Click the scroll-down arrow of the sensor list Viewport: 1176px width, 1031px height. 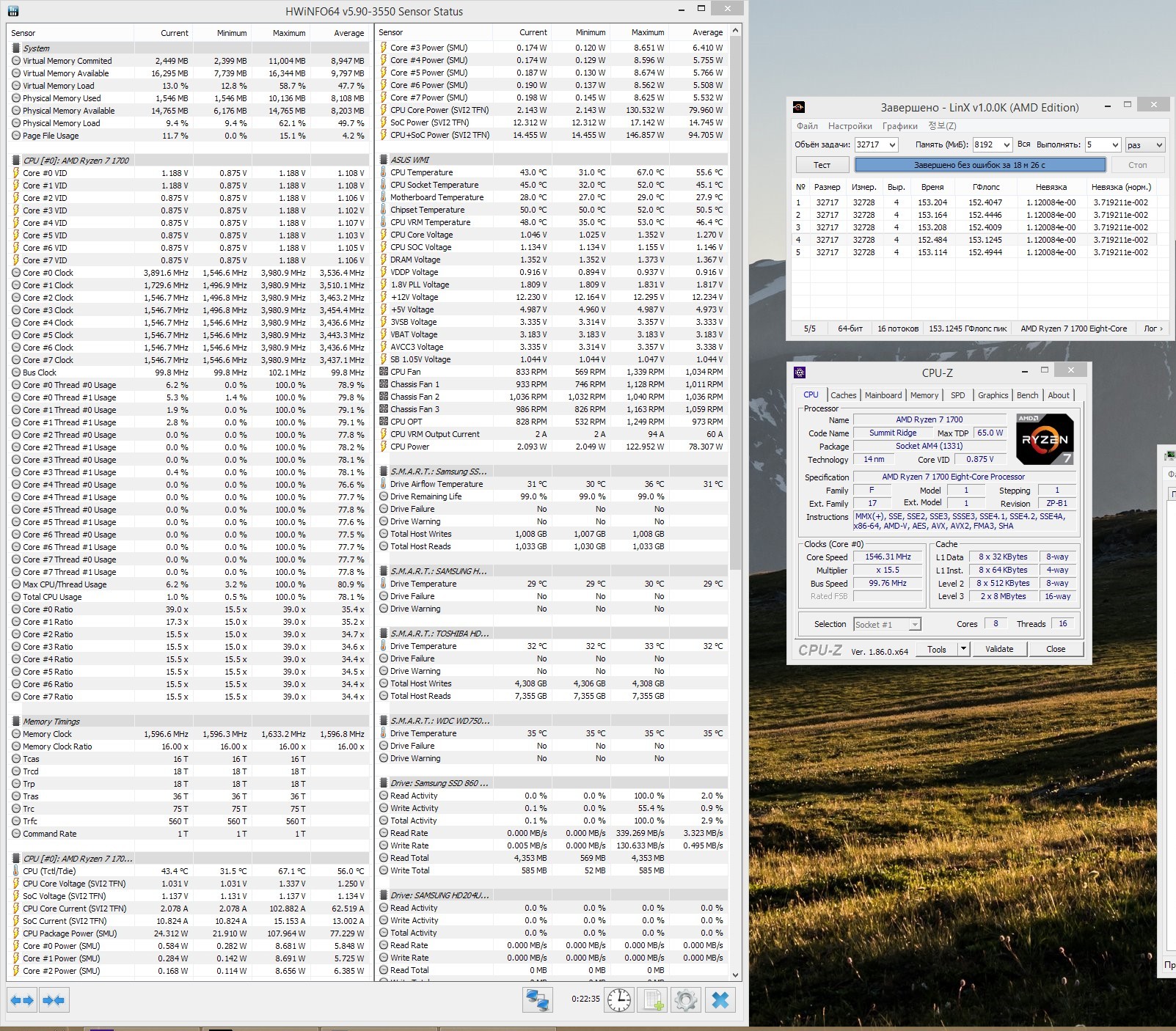pyautogui.click(x=735, y=975)
